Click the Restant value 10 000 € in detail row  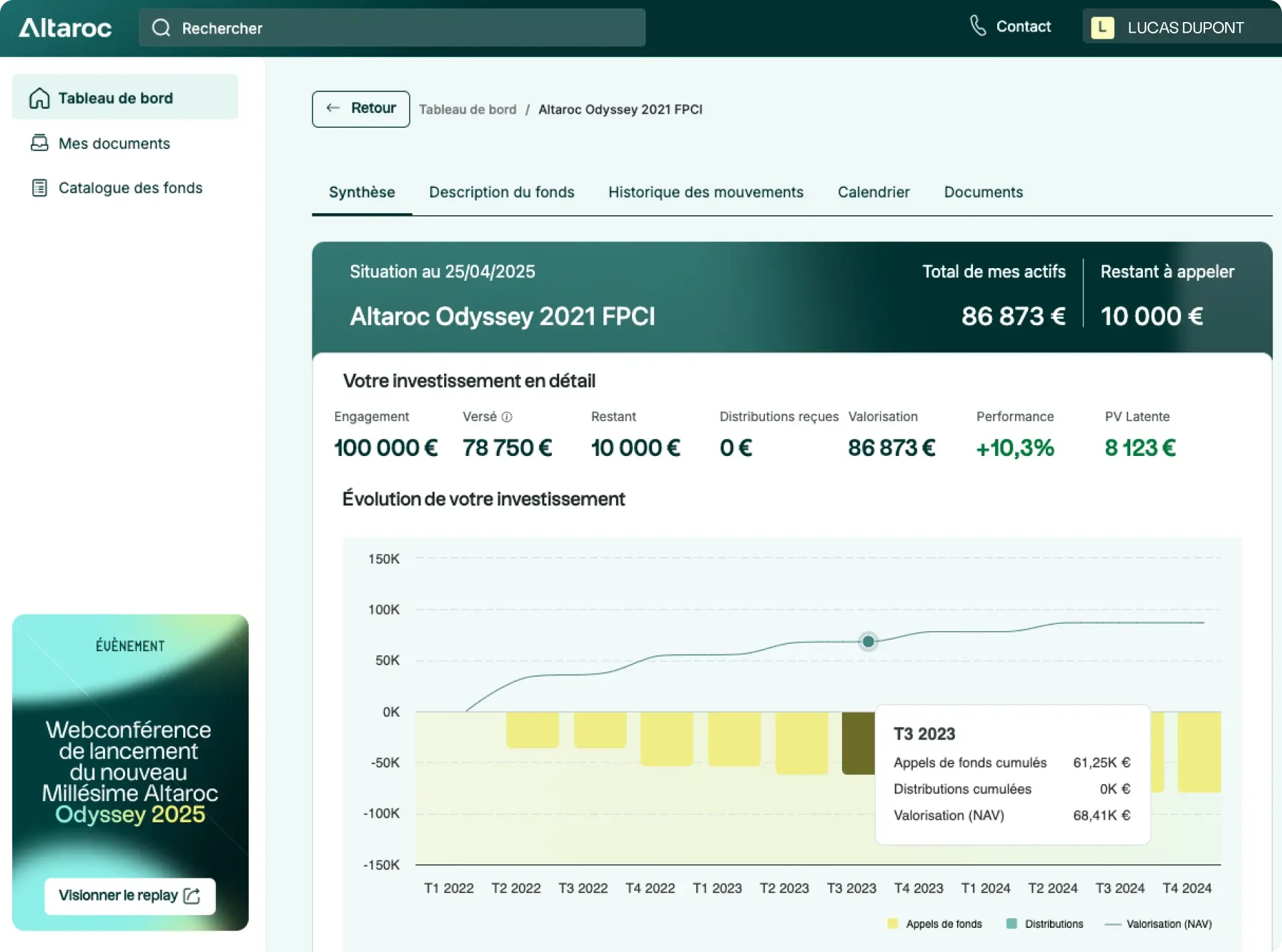[635, 447]
